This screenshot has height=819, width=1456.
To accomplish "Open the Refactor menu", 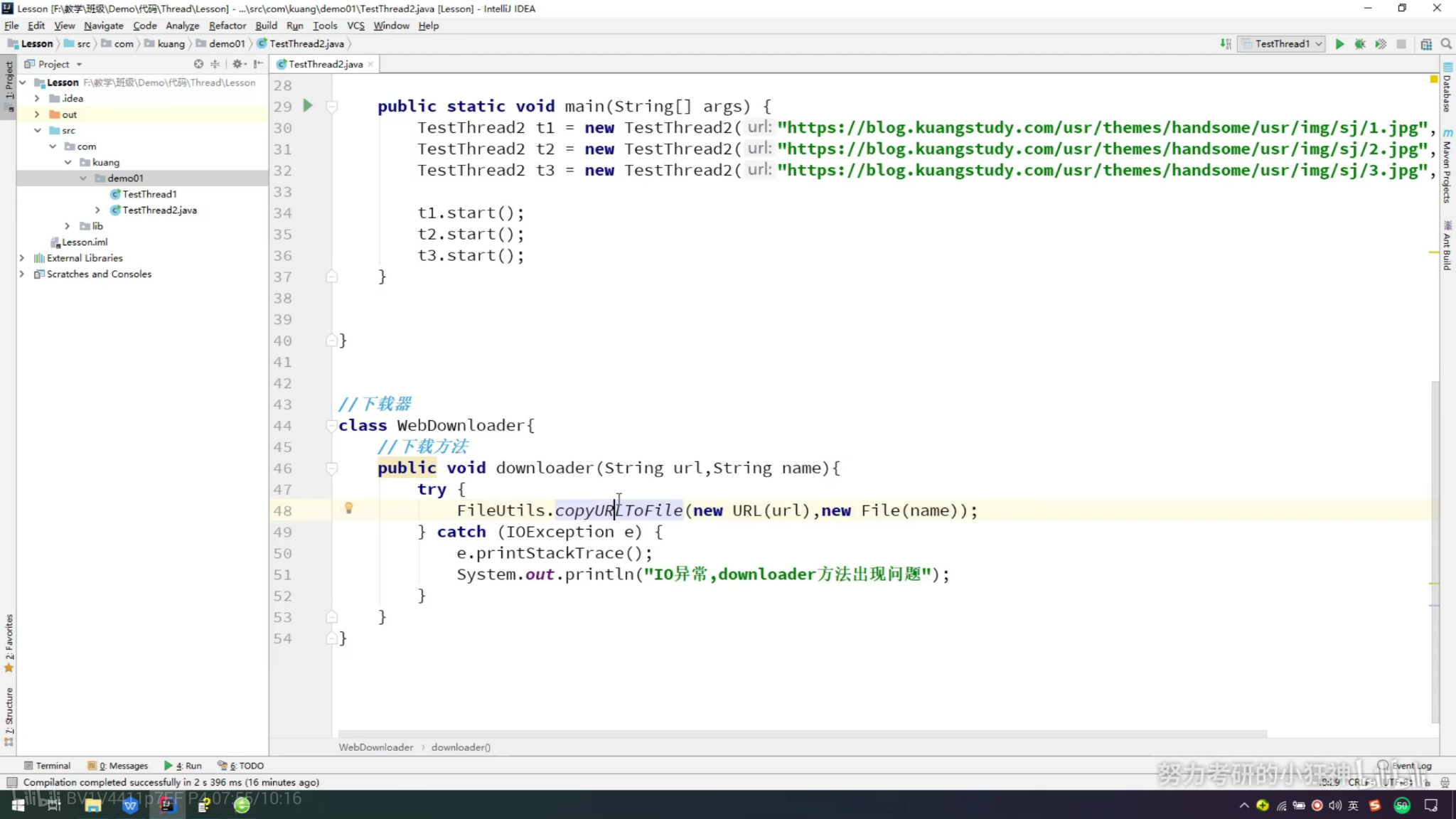I will pos(227,26).
